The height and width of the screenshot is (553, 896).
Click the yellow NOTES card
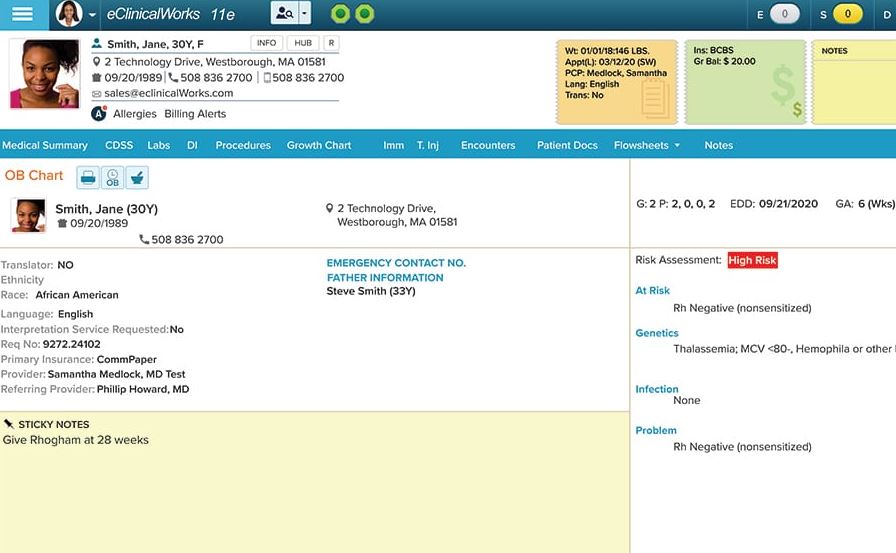pyautogui.click(x=854, y=82)
